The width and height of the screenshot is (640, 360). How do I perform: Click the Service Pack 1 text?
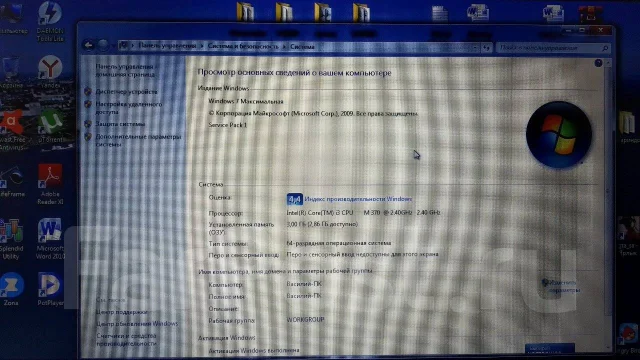228,125
